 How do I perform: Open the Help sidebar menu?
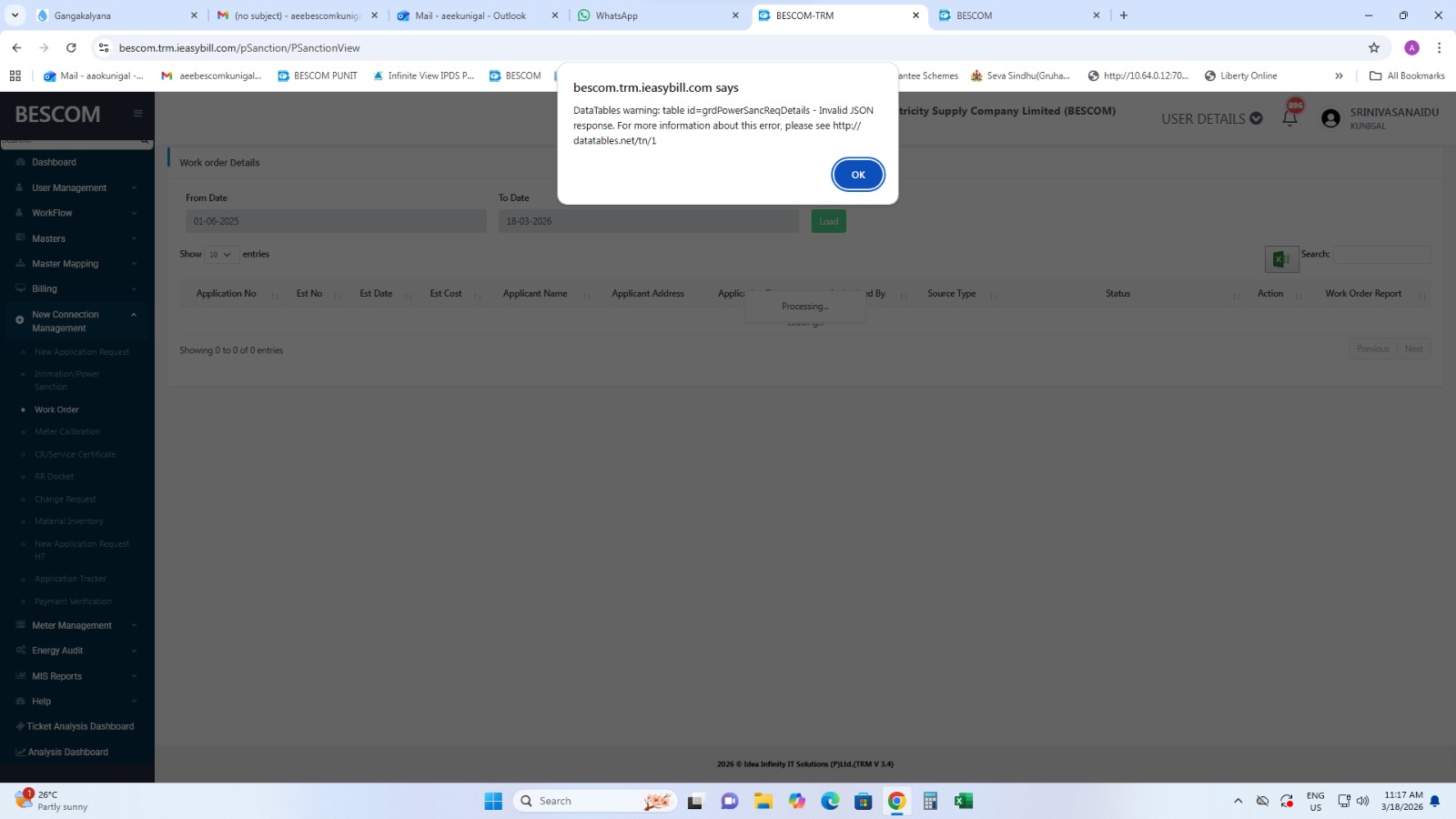[x=77, y=702]
